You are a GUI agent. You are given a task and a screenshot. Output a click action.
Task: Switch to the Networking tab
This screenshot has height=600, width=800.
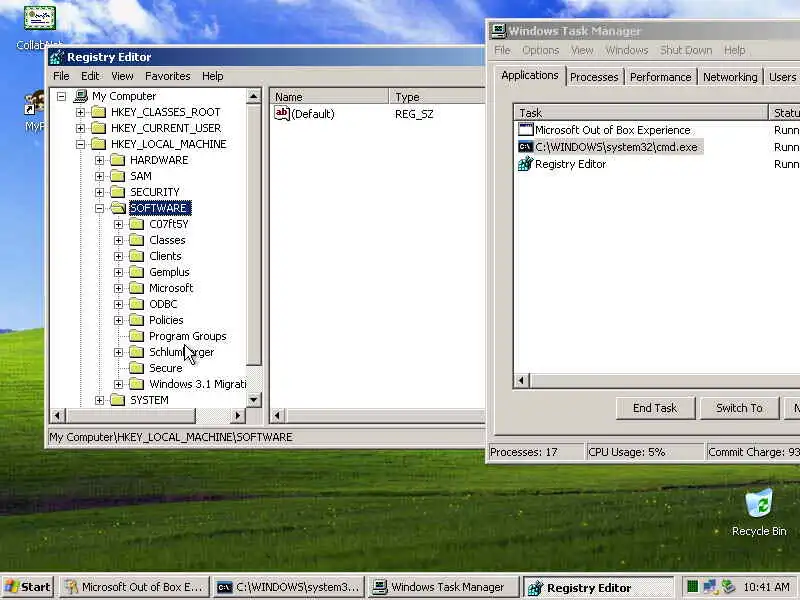pos(730,77)
